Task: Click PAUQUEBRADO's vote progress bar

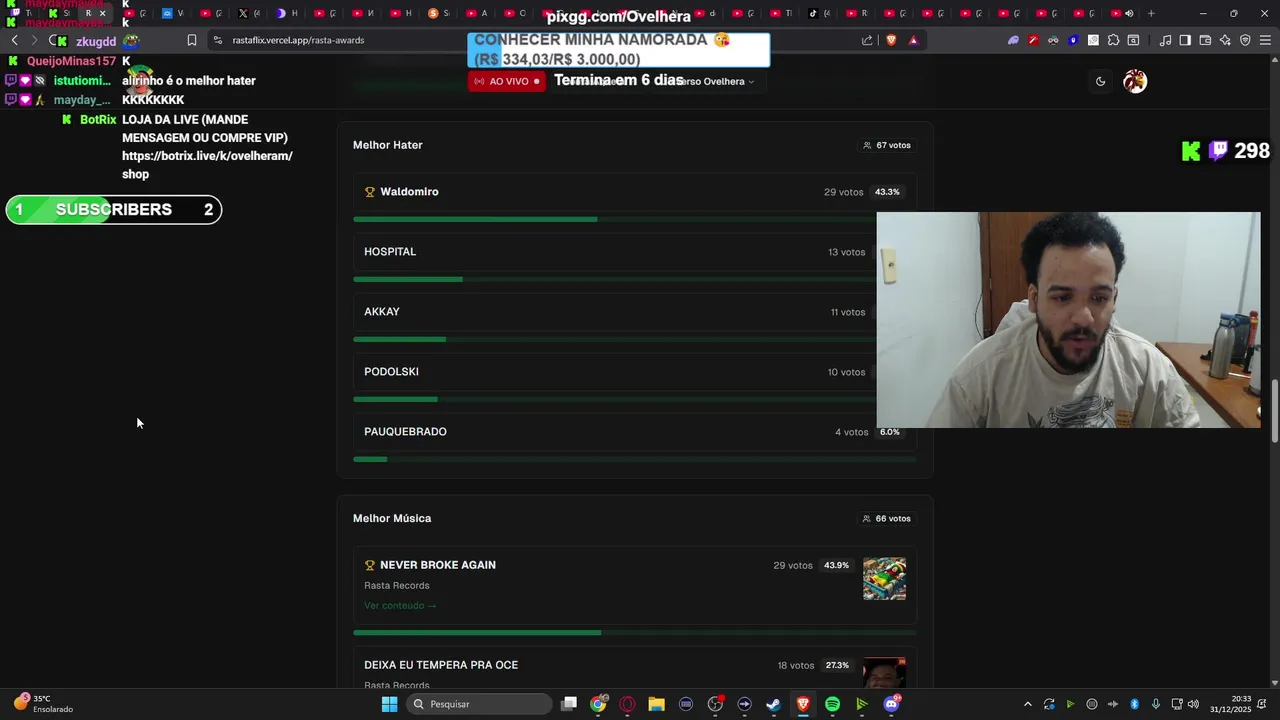Action: [x=635, y=459]
